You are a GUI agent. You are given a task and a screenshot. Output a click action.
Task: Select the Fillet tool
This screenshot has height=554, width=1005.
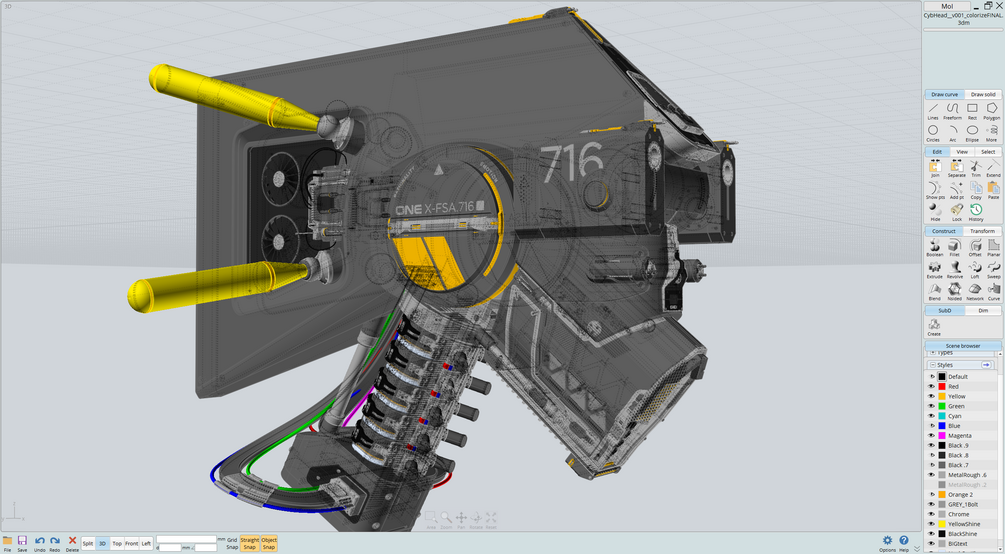[x=954, y=248]
